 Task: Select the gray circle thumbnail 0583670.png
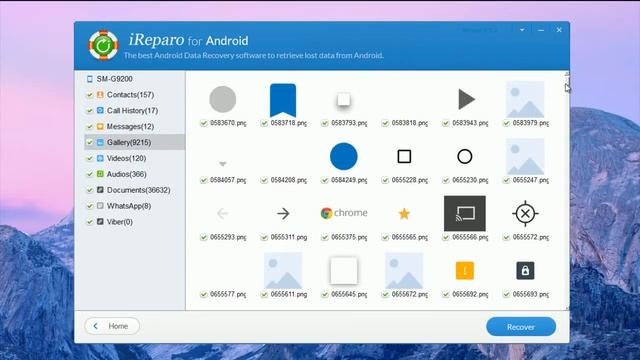(x=222, y=99)
